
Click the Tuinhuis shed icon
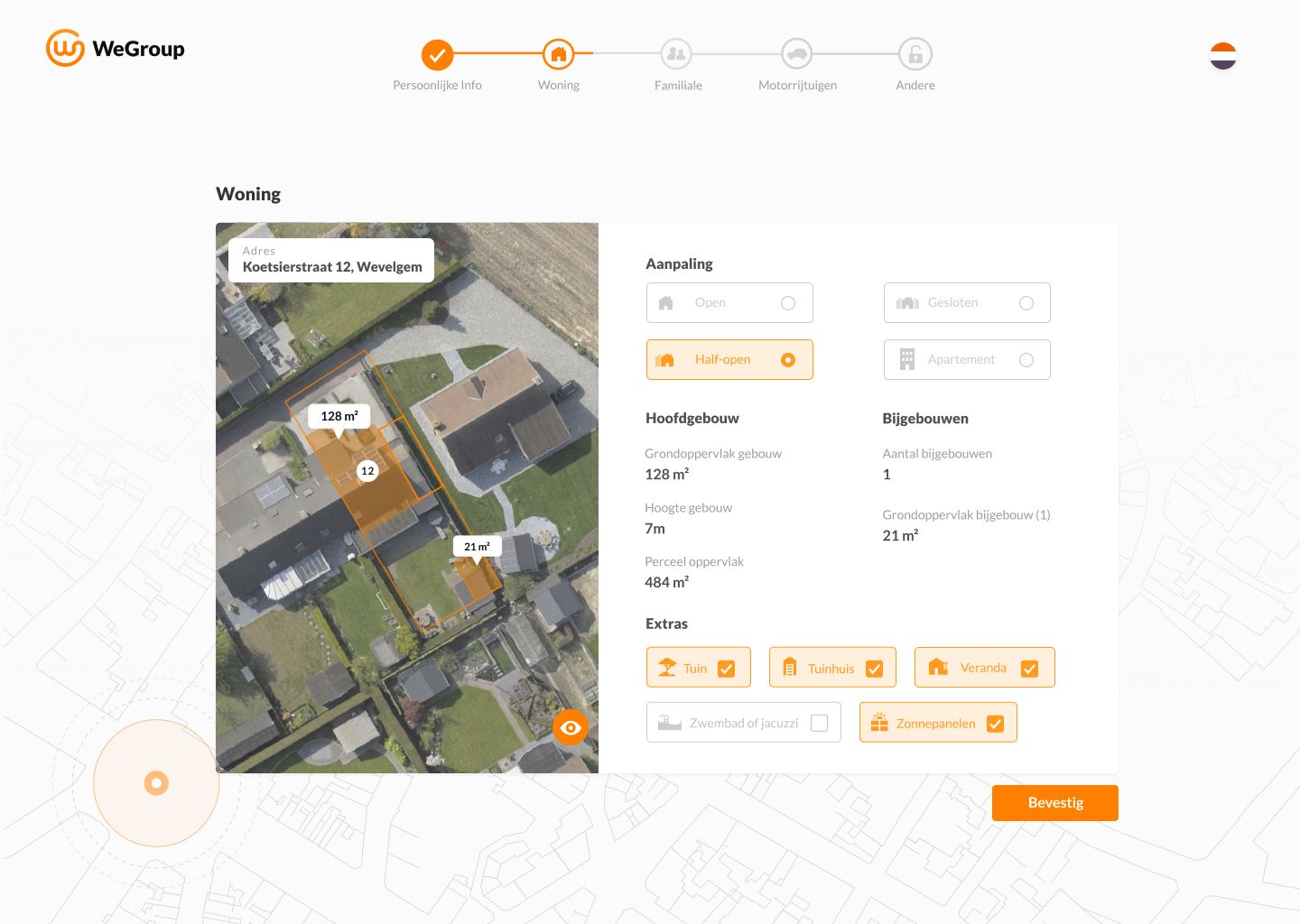pyautogui.click(x=790, y=668)
